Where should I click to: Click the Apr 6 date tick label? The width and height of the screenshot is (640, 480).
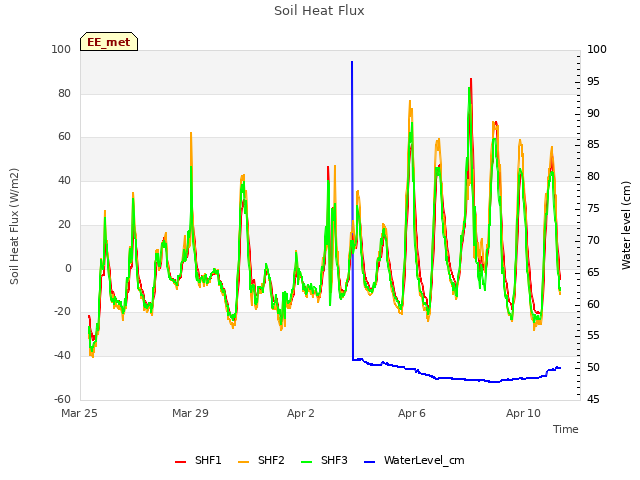412,413
